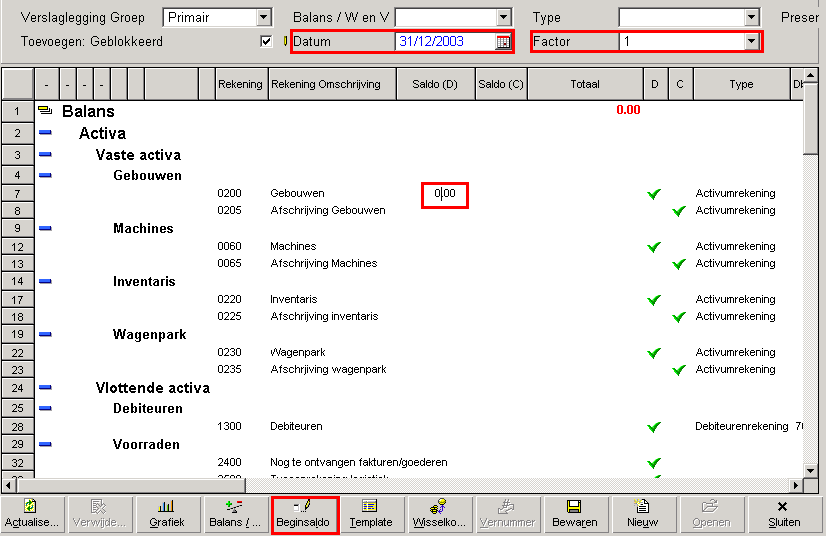
Task: Toggle debit checkmark for 2400 account
Action: [654, 463]
